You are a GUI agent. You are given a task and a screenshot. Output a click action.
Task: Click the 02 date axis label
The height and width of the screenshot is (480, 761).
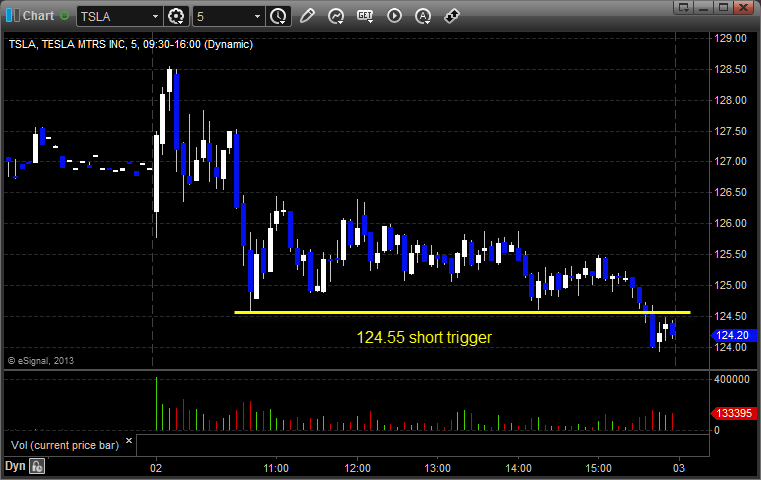coord(156,468)
